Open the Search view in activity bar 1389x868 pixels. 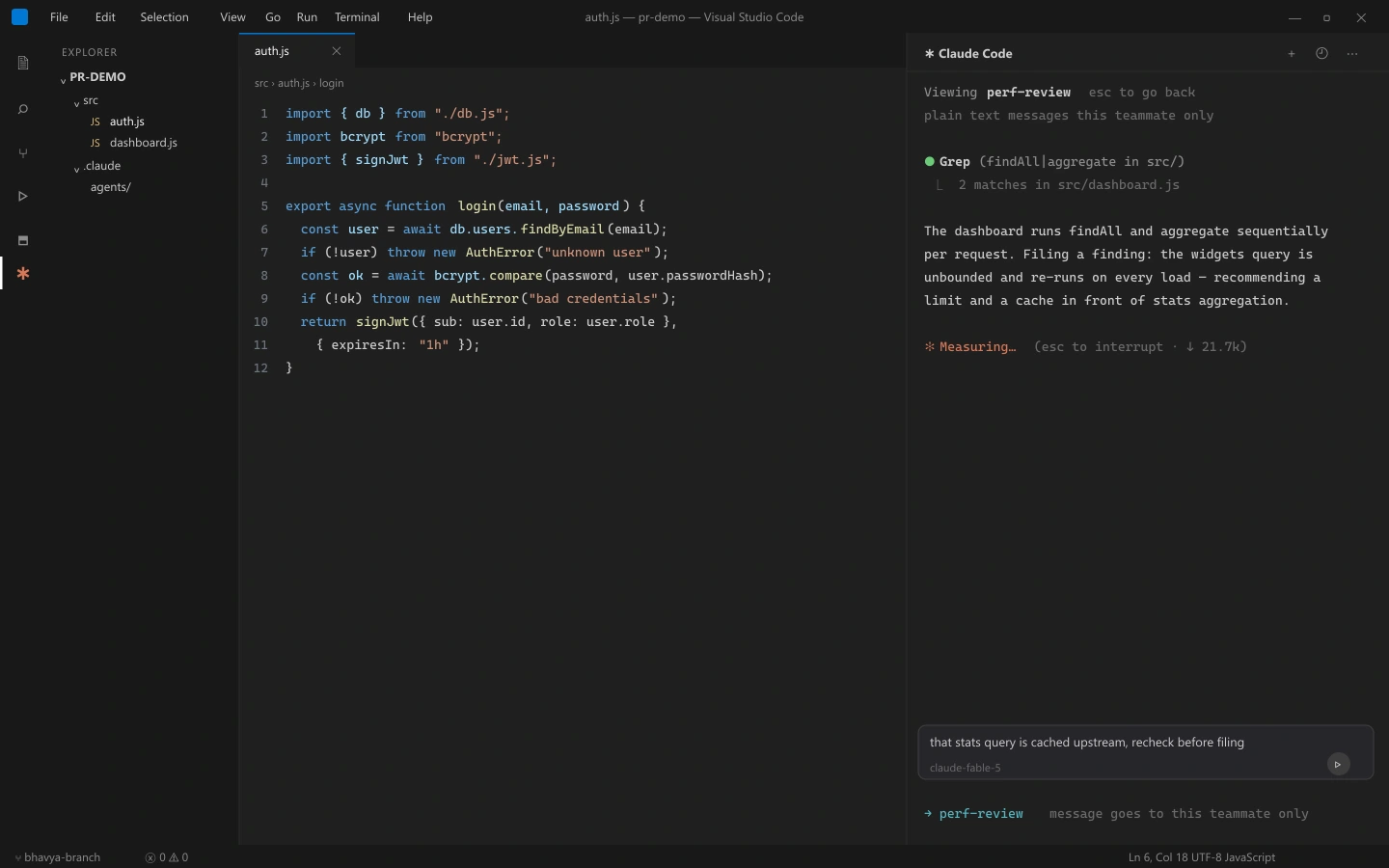point(23,109)
